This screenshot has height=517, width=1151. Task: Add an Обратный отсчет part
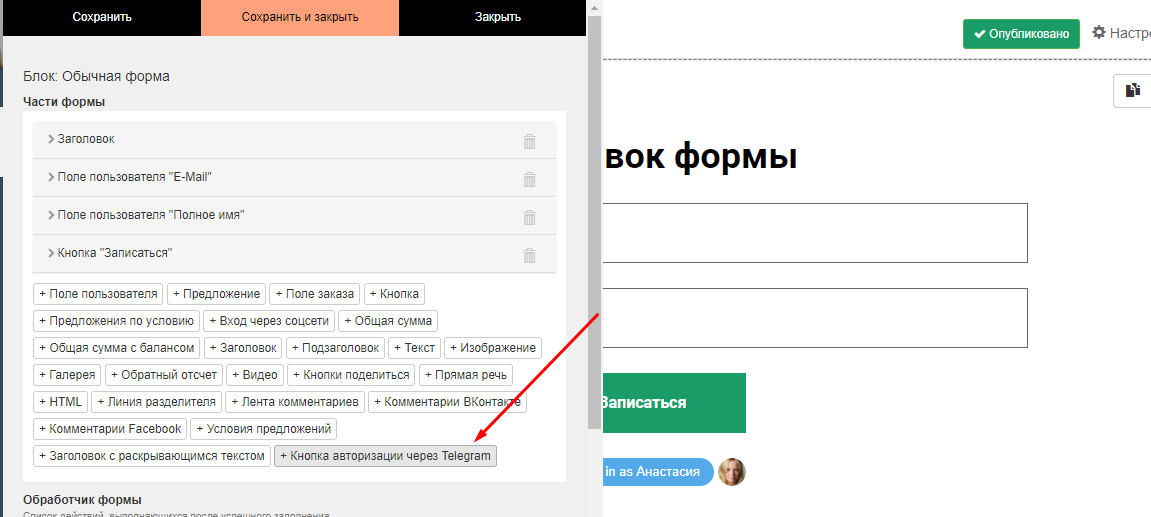164,375
